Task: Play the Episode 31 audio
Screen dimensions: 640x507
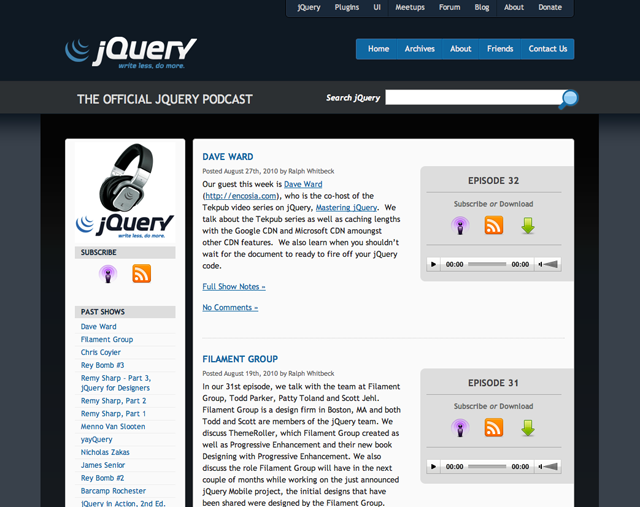Action: pos(433,467)
